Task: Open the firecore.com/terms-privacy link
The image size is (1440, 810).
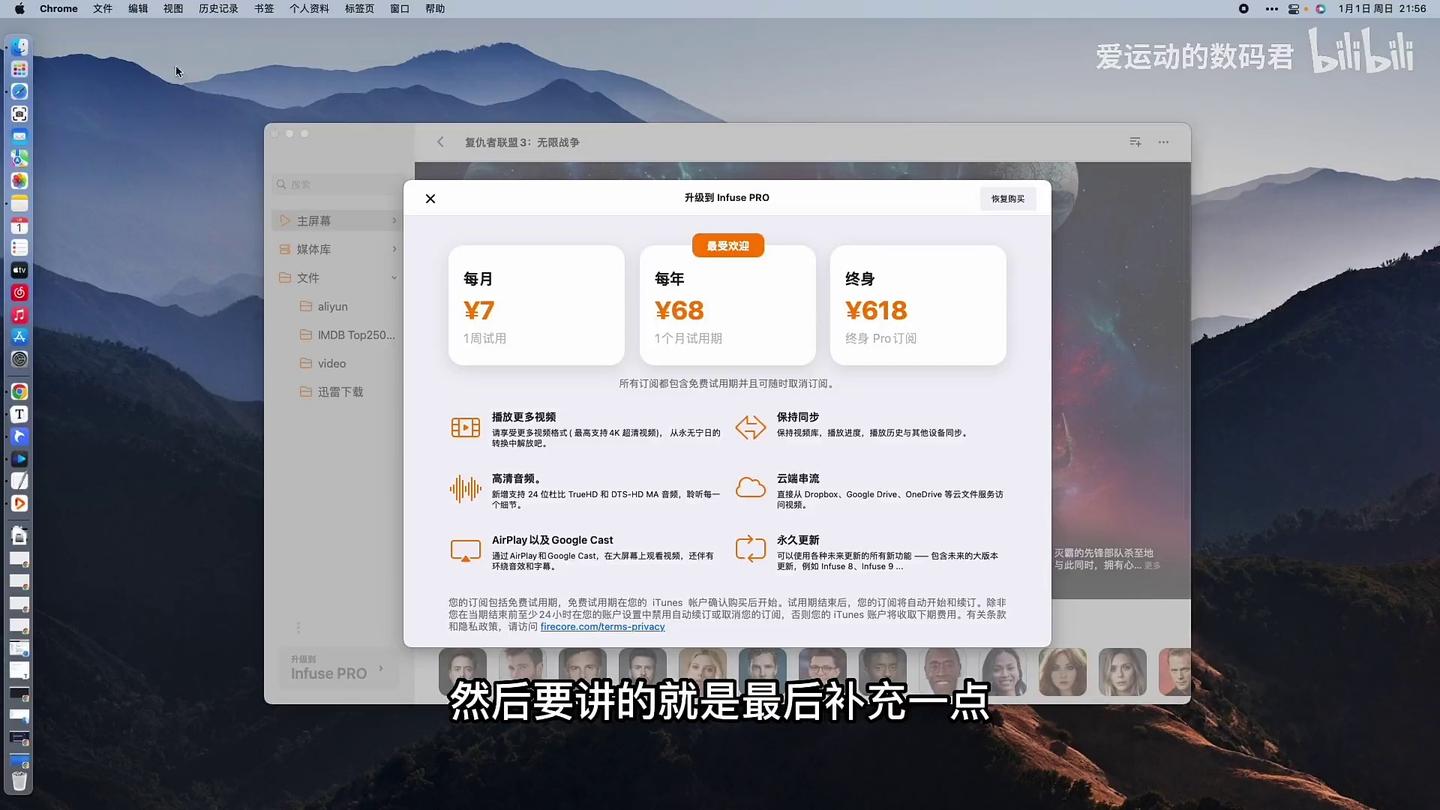Action: tap(602, 626)
